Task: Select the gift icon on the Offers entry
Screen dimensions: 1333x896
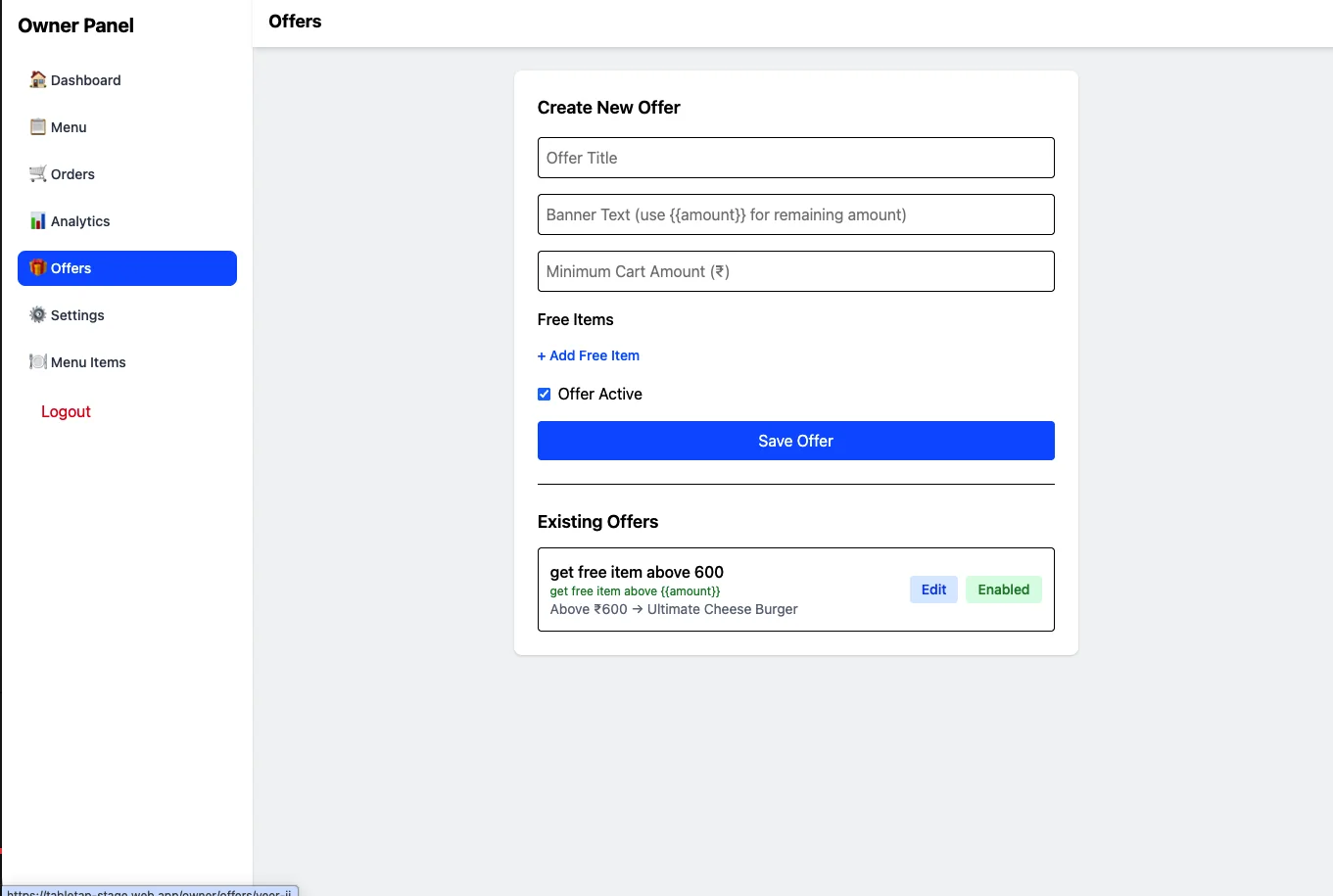Action: coord(37,267)
